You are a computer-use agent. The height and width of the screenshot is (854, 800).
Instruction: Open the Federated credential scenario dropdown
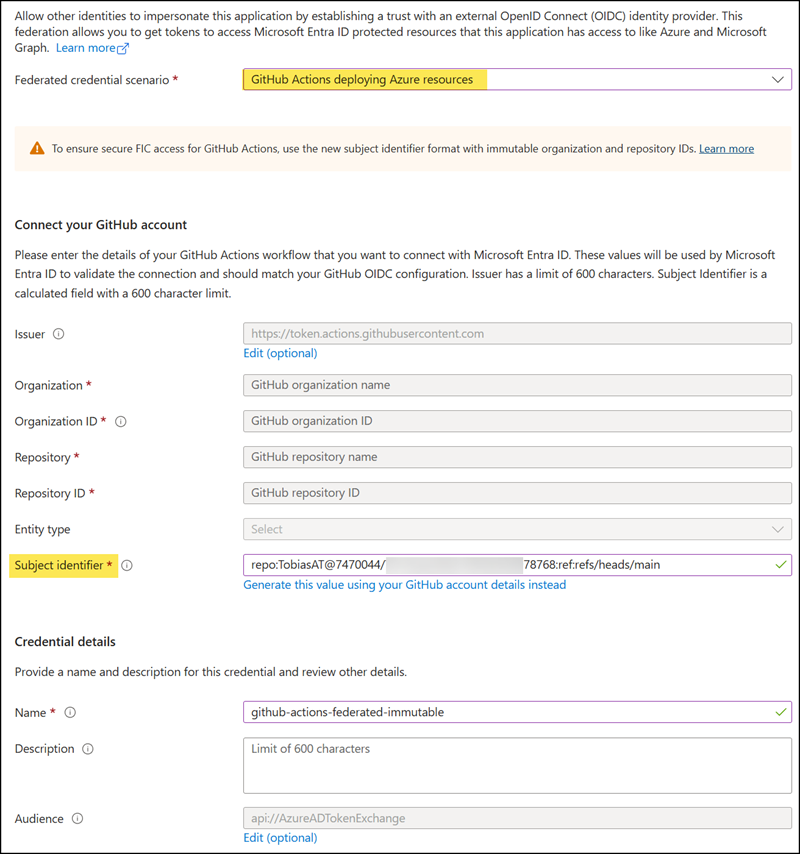[517, 80]
